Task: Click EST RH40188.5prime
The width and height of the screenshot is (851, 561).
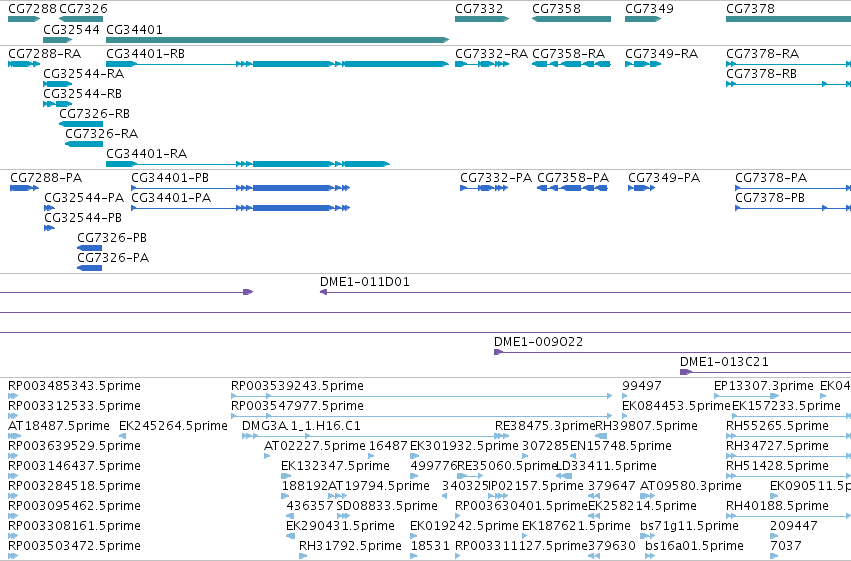Action: tap(777, 506)
